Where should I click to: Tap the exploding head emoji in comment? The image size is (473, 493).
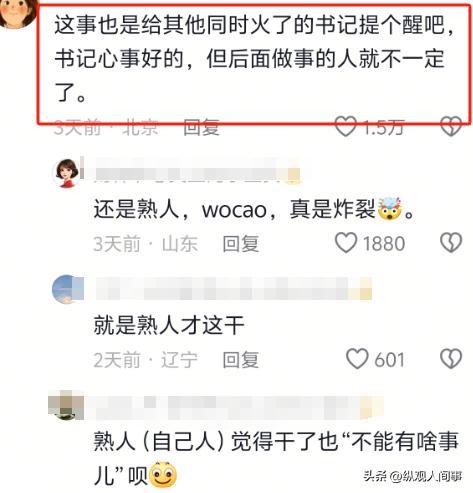(x=390, y=209)
